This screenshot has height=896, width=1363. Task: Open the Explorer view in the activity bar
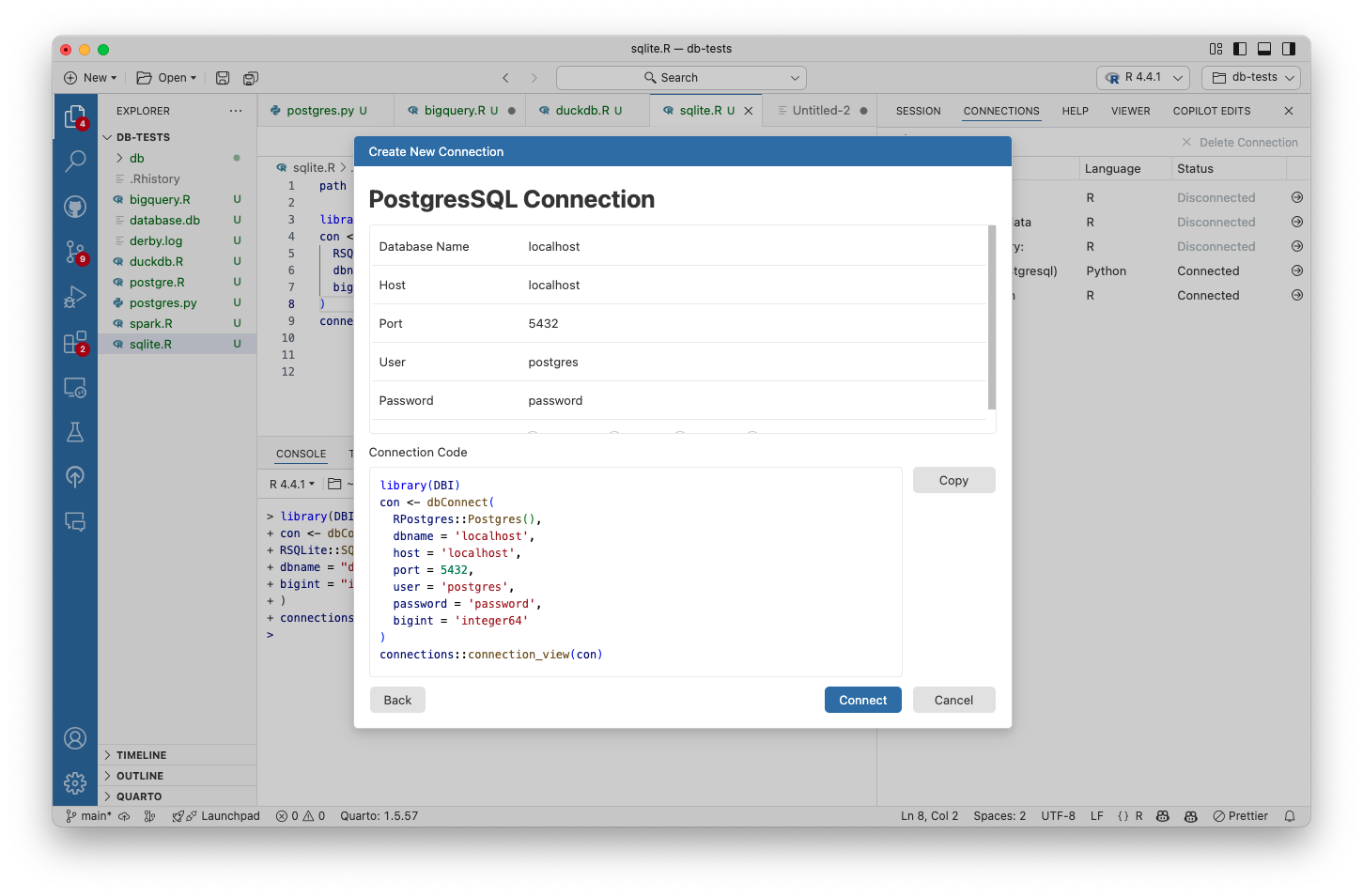point(75,116)
